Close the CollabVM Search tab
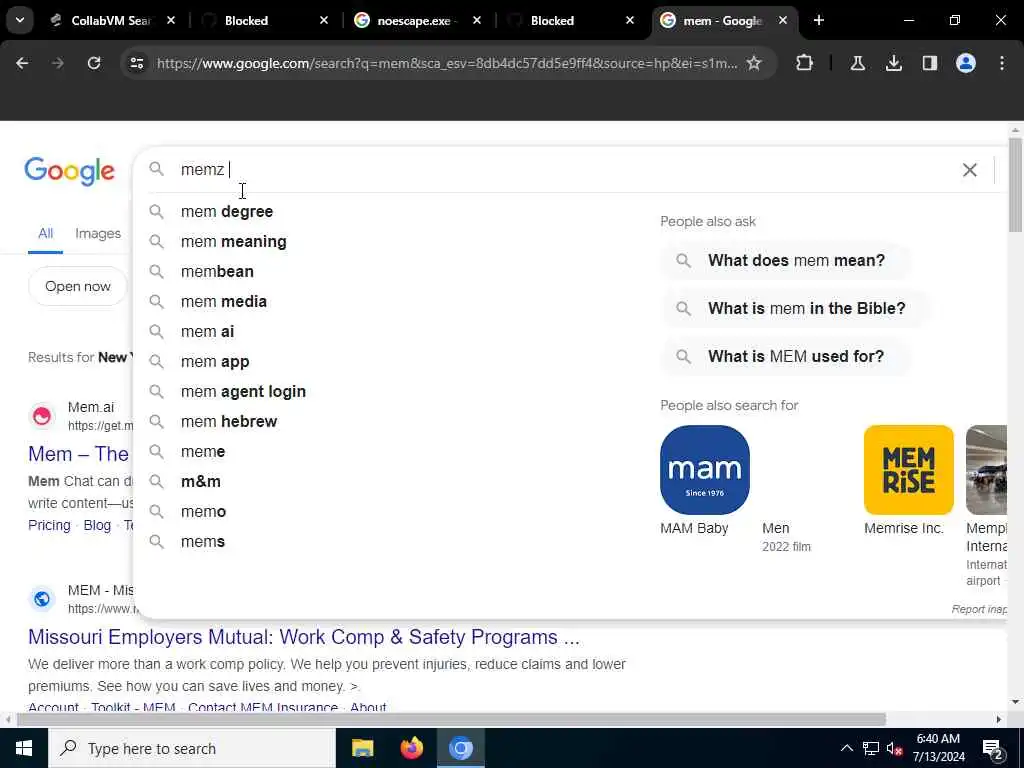Screen dimensions: 1024x768 pos(170,21)
